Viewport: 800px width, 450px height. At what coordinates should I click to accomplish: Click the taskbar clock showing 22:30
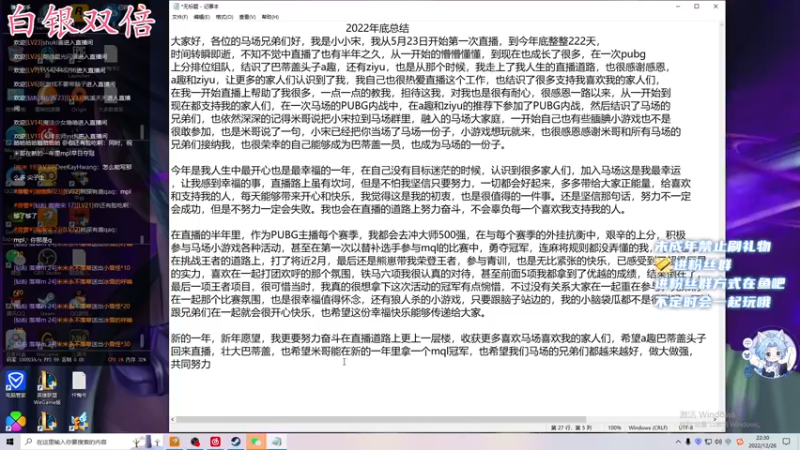762,442
